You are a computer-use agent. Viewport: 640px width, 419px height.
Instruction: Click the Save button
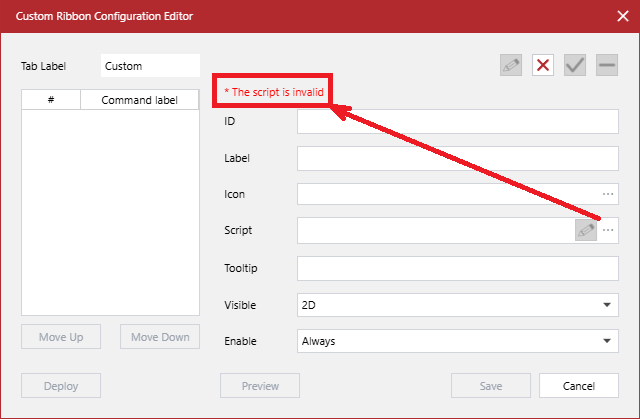click(491, 385)
